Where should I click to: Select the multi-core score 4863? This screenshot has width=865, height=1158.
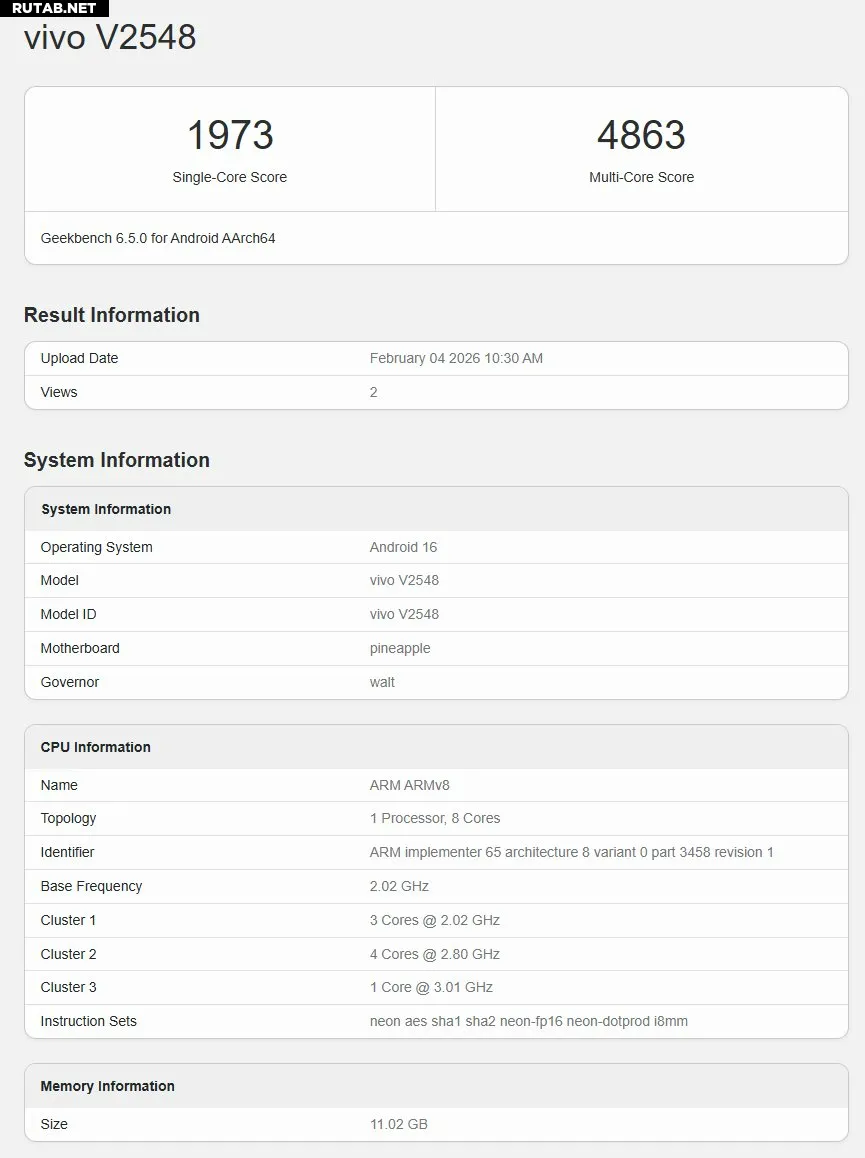tap(641, 135)
